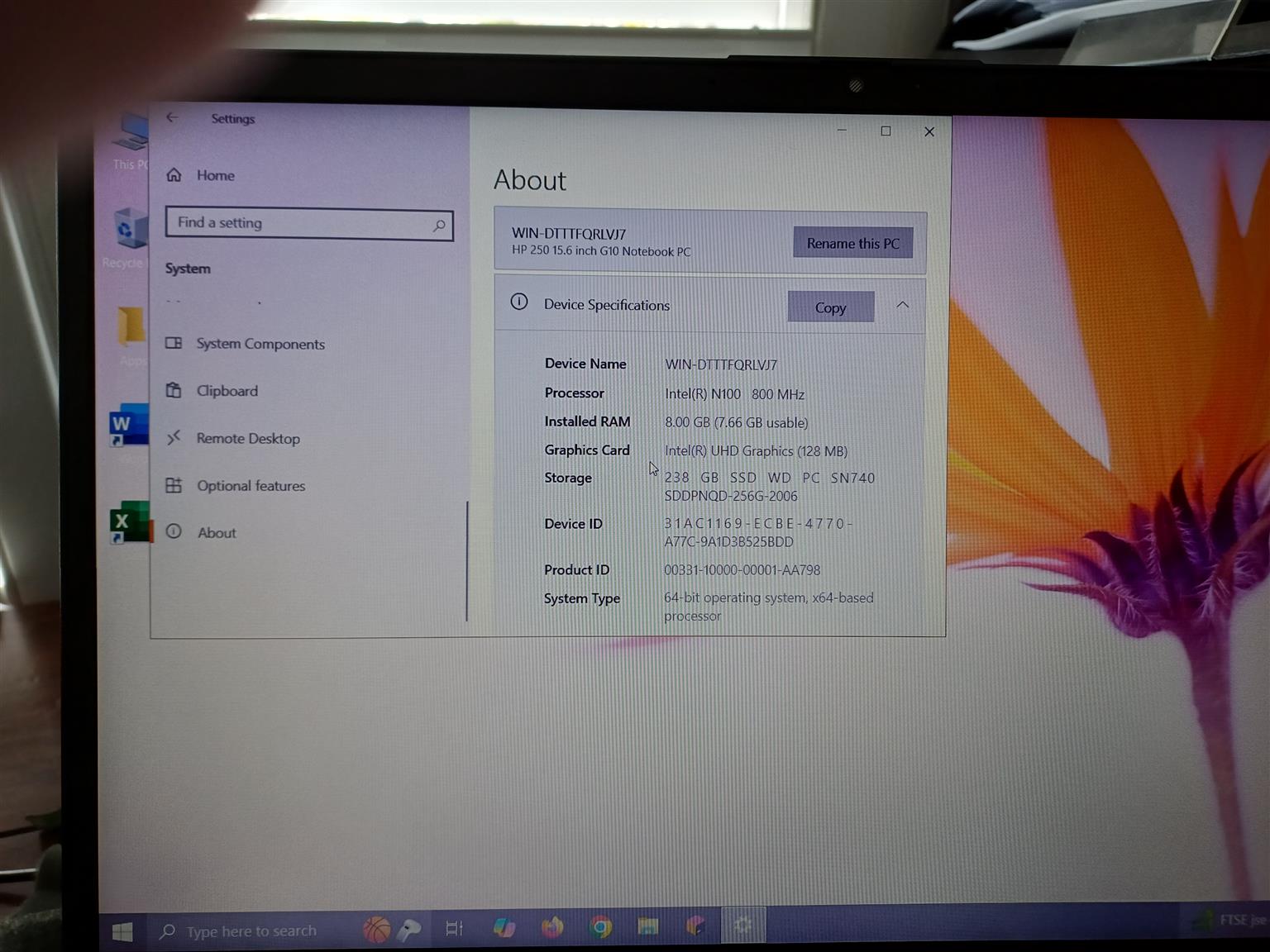This screenshot has height=952, width=1270.
Task: Open Firefox from the taskbar
Action: click(552, 927)
